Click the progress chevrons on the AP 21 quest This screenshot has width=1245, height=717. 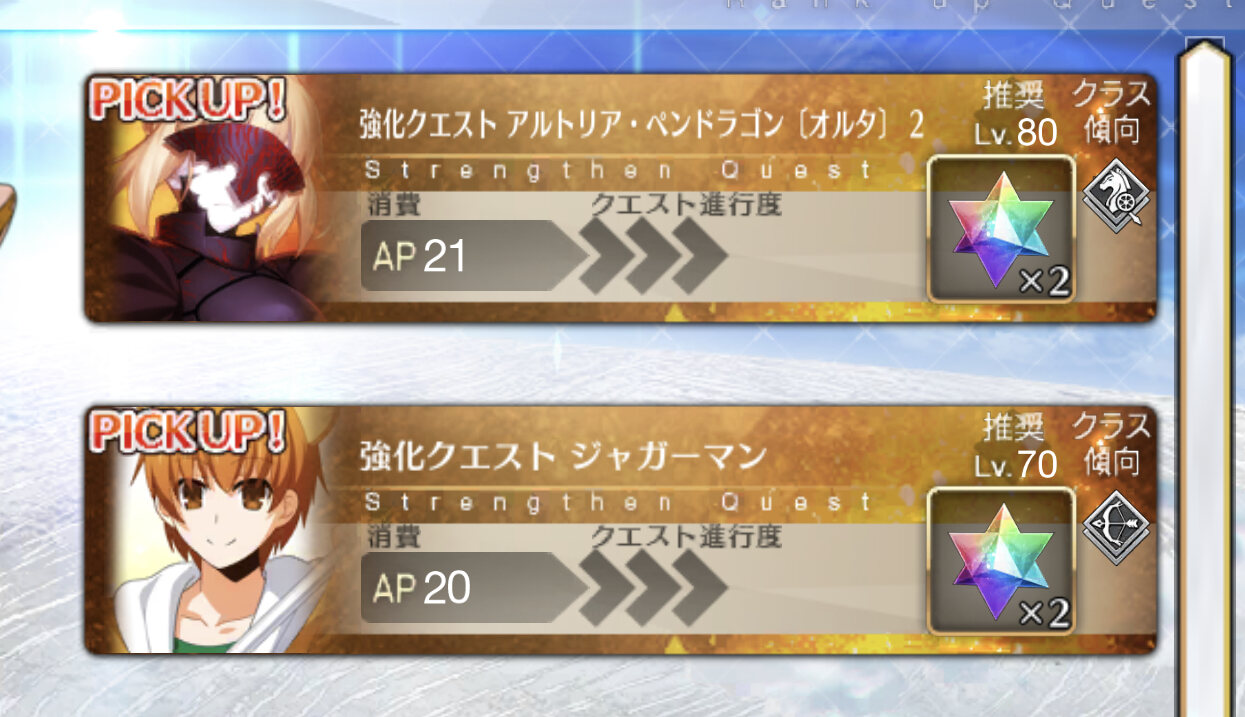coord(650,257)
